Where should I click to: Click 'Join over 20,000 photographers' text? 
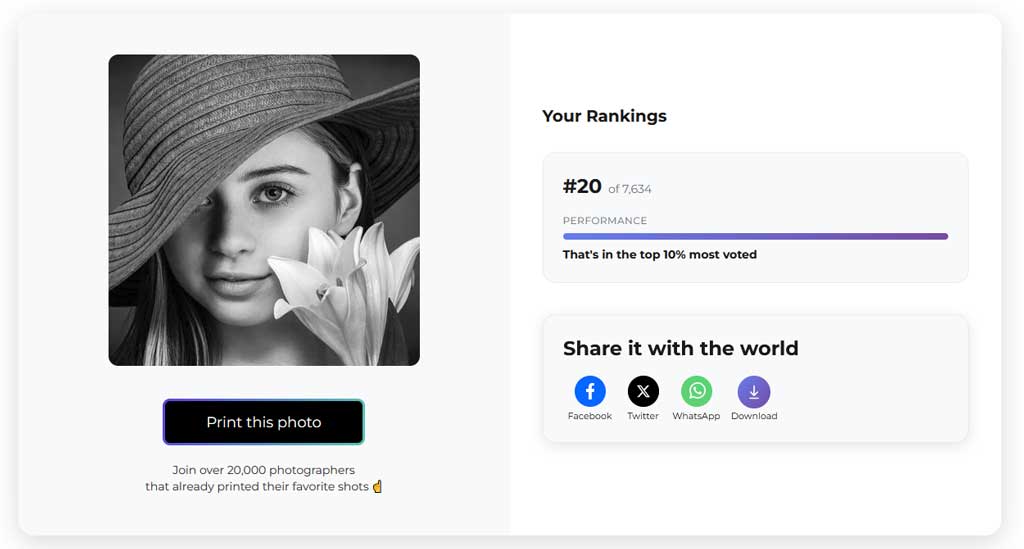[264, 470]
